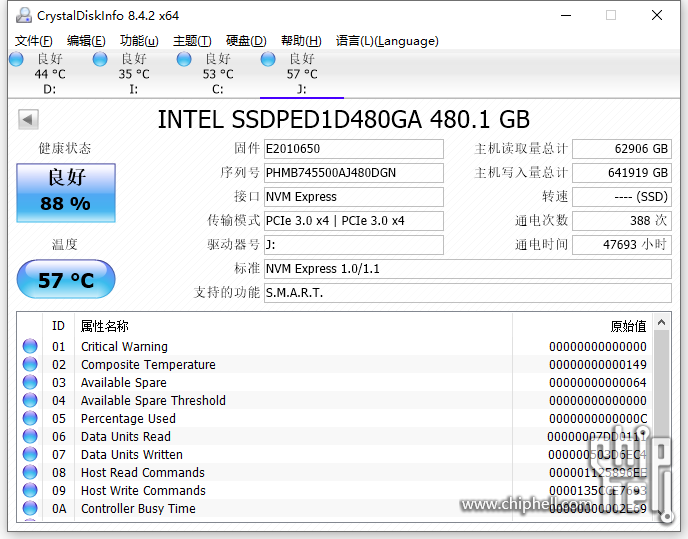Click the status icon for Available Spare row 03

[30, 382]
